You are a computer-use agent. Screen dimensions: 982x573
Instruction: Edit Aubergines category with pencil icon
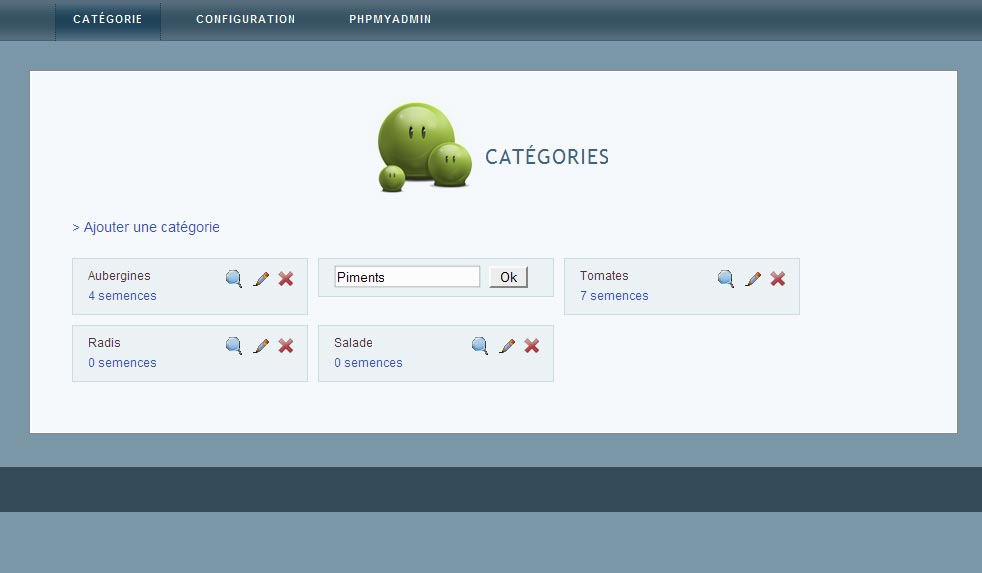coord(261,279)
